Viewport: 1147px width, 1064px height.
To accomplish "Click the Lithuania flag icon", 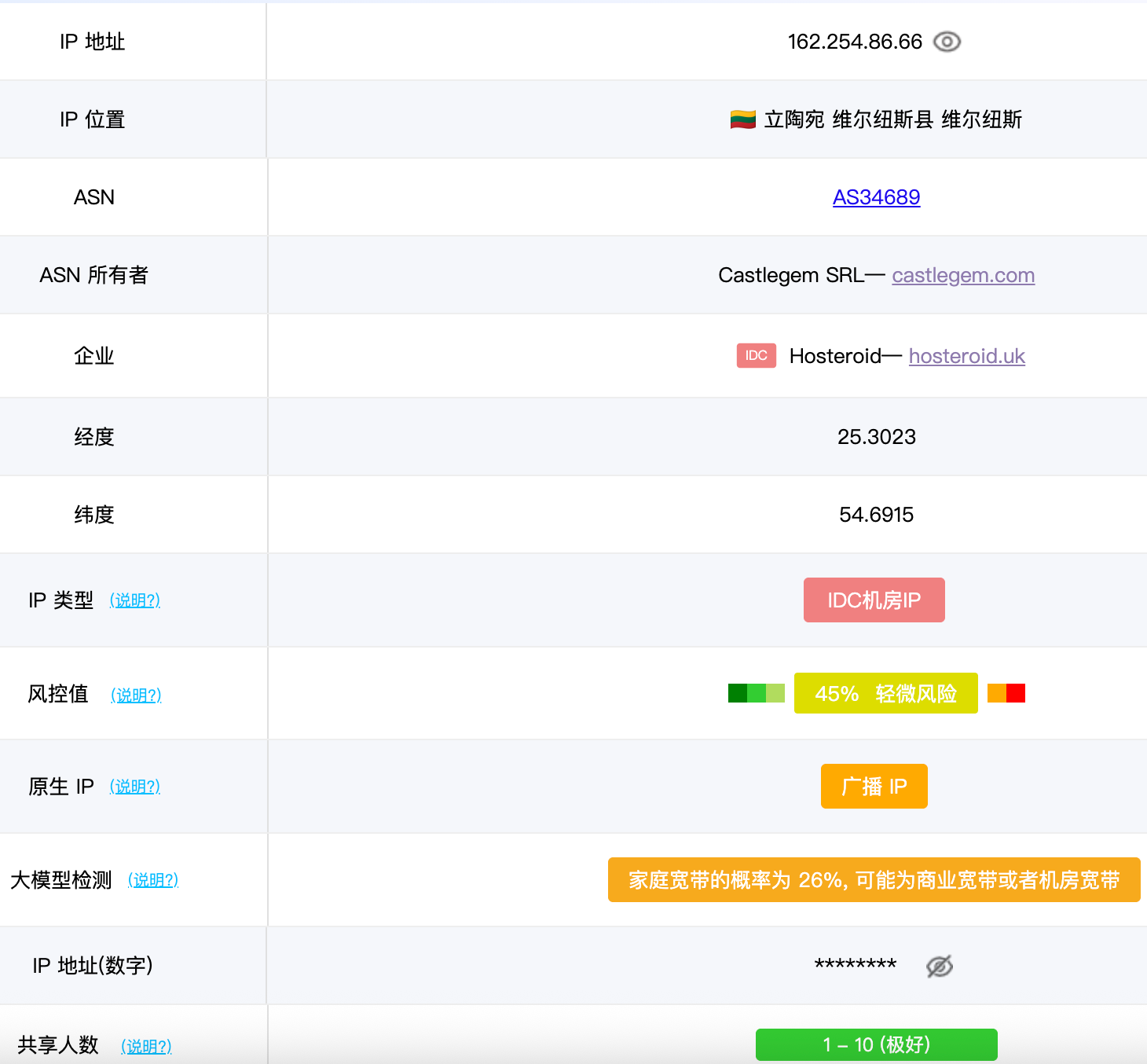I will pyautogui.click(x=742, y=119).
